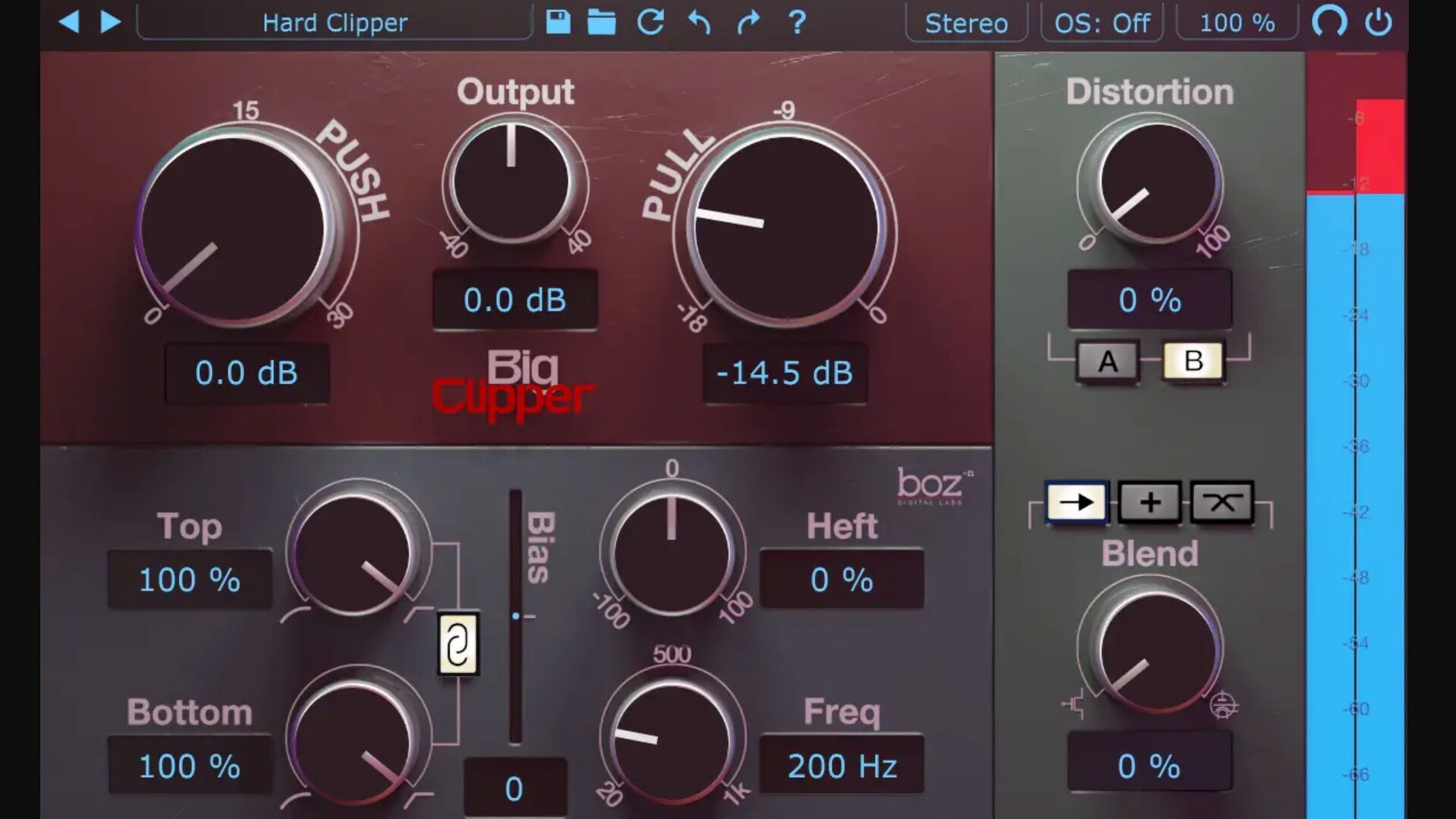Toggle the Top/Bottom link button

click(x=458, y=645)
